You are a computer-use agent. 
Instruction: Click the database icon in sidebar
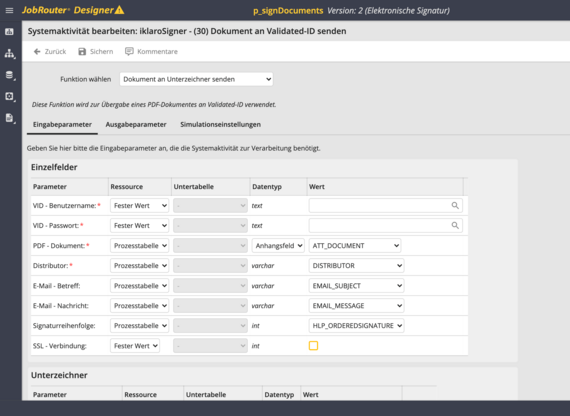9,75
